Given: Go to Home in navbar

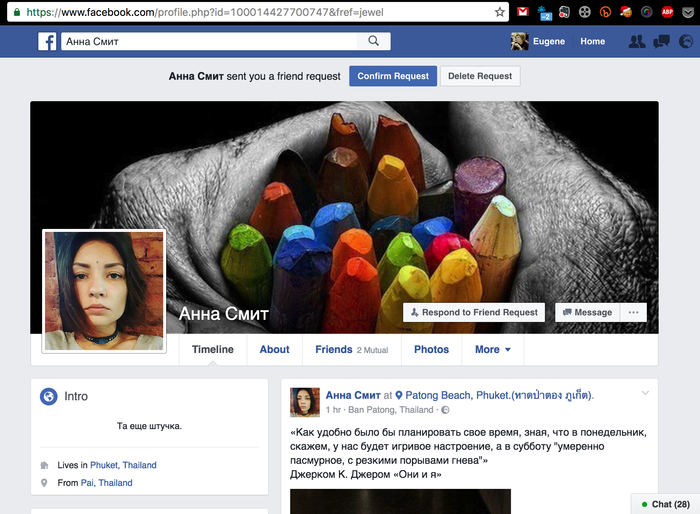Looking at the screenshot, I should [x=592, y=42].
